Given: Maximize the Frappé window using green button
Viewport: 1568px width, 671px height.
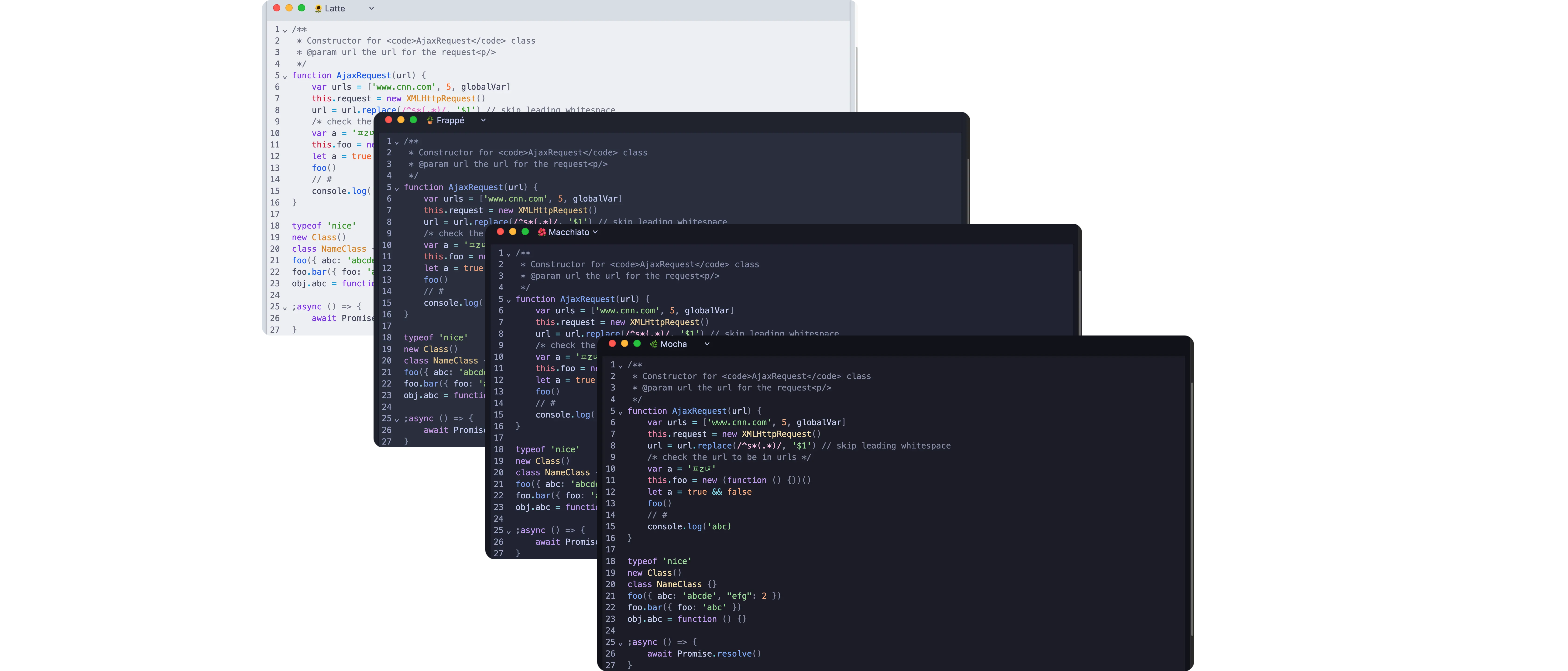Looking at the screenshot, I should (x=413, y=120).
